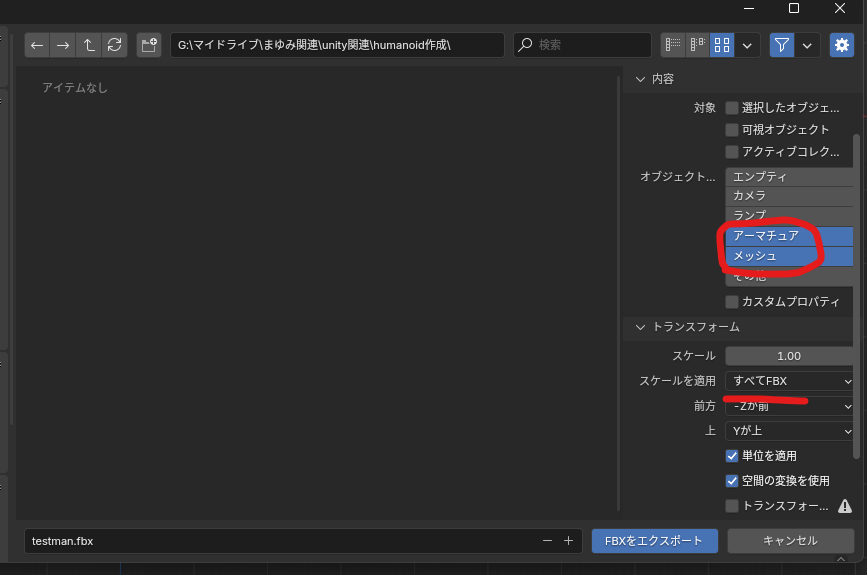Create a new folder
Screen dimensions: 867x575
click(x=149, y=45)
